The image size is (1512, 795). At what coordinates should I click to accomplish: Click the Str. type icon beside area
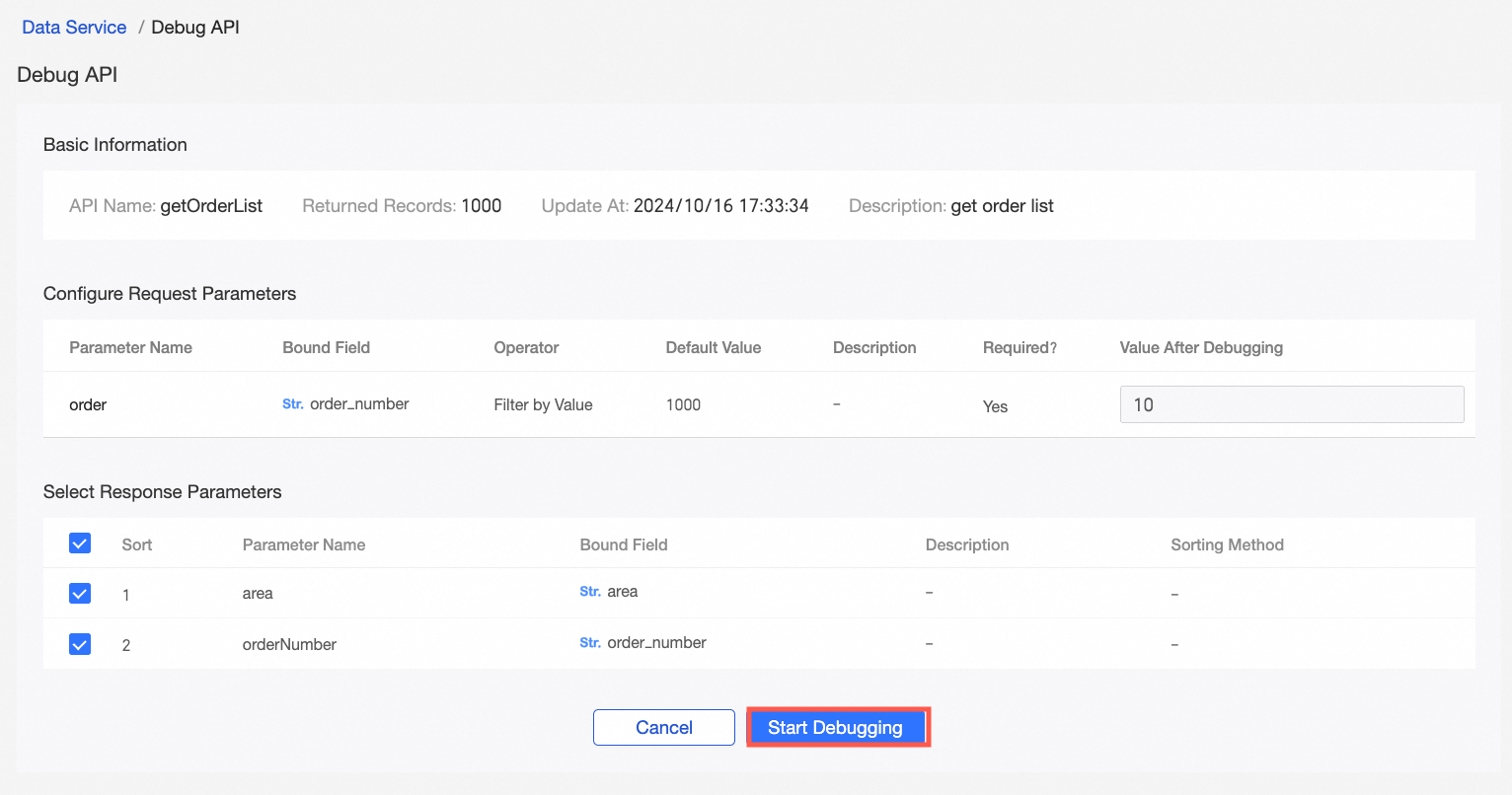click(590, 592)
